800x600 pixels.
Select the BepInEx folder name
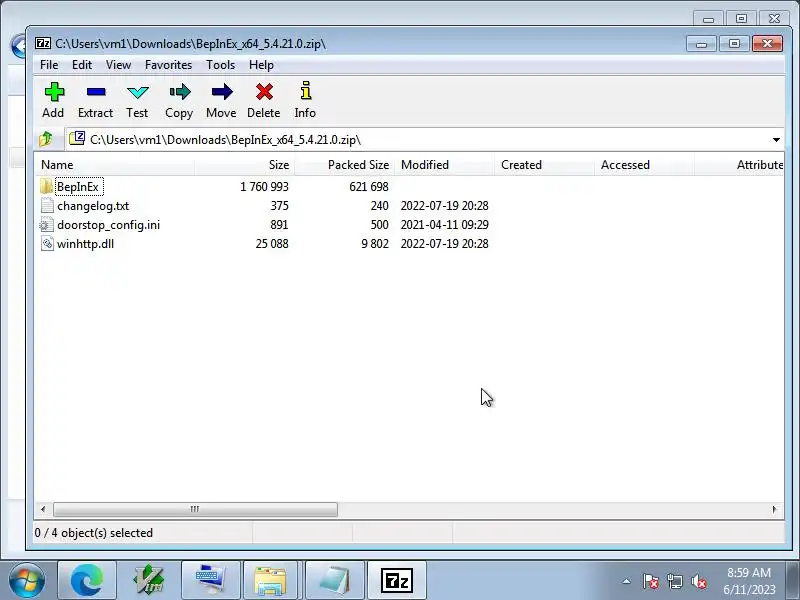pyautogui.click(x=78, y=187)
